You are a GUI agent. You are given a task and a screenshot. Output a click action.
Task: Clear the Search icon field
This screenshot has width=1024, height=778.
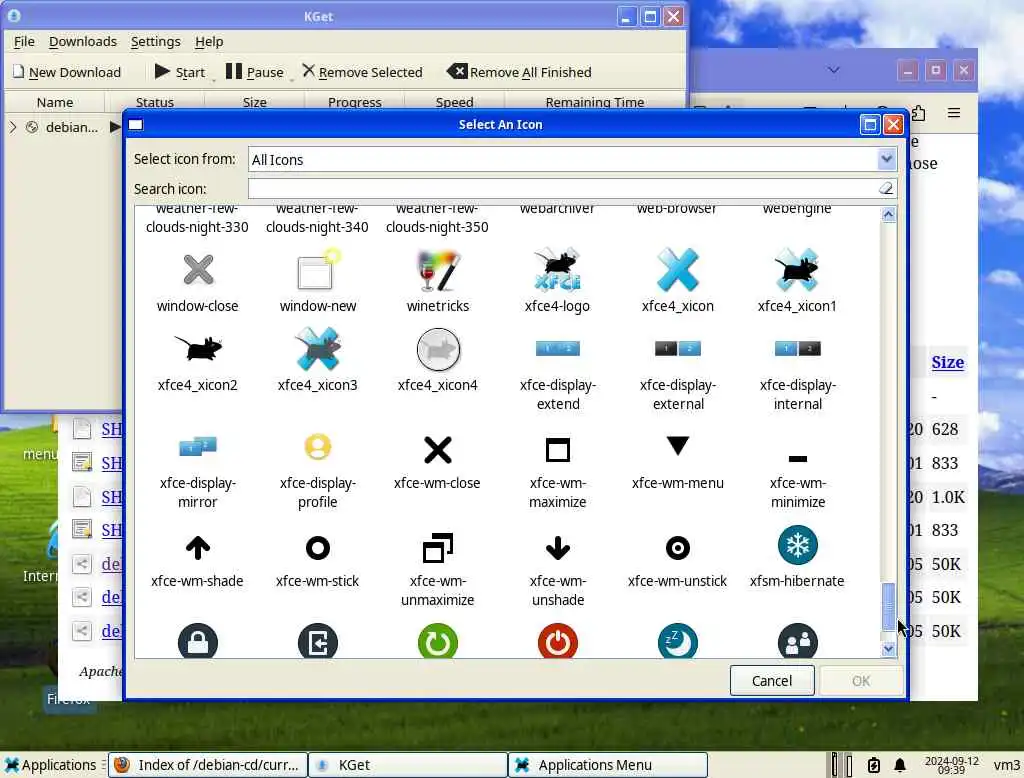[x=886, y=189]
